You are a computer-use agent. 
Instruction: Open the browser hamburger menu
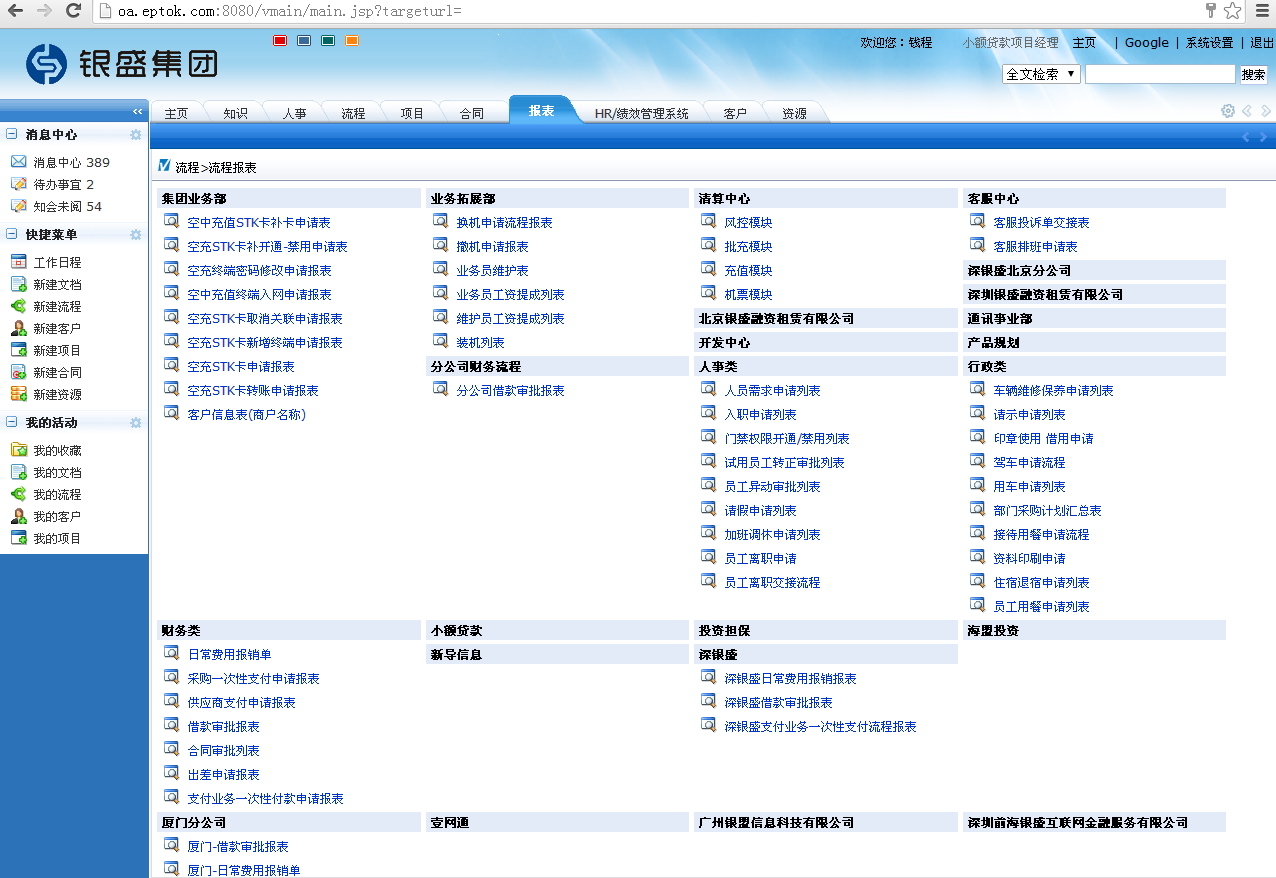click(x=1262, y=11)
